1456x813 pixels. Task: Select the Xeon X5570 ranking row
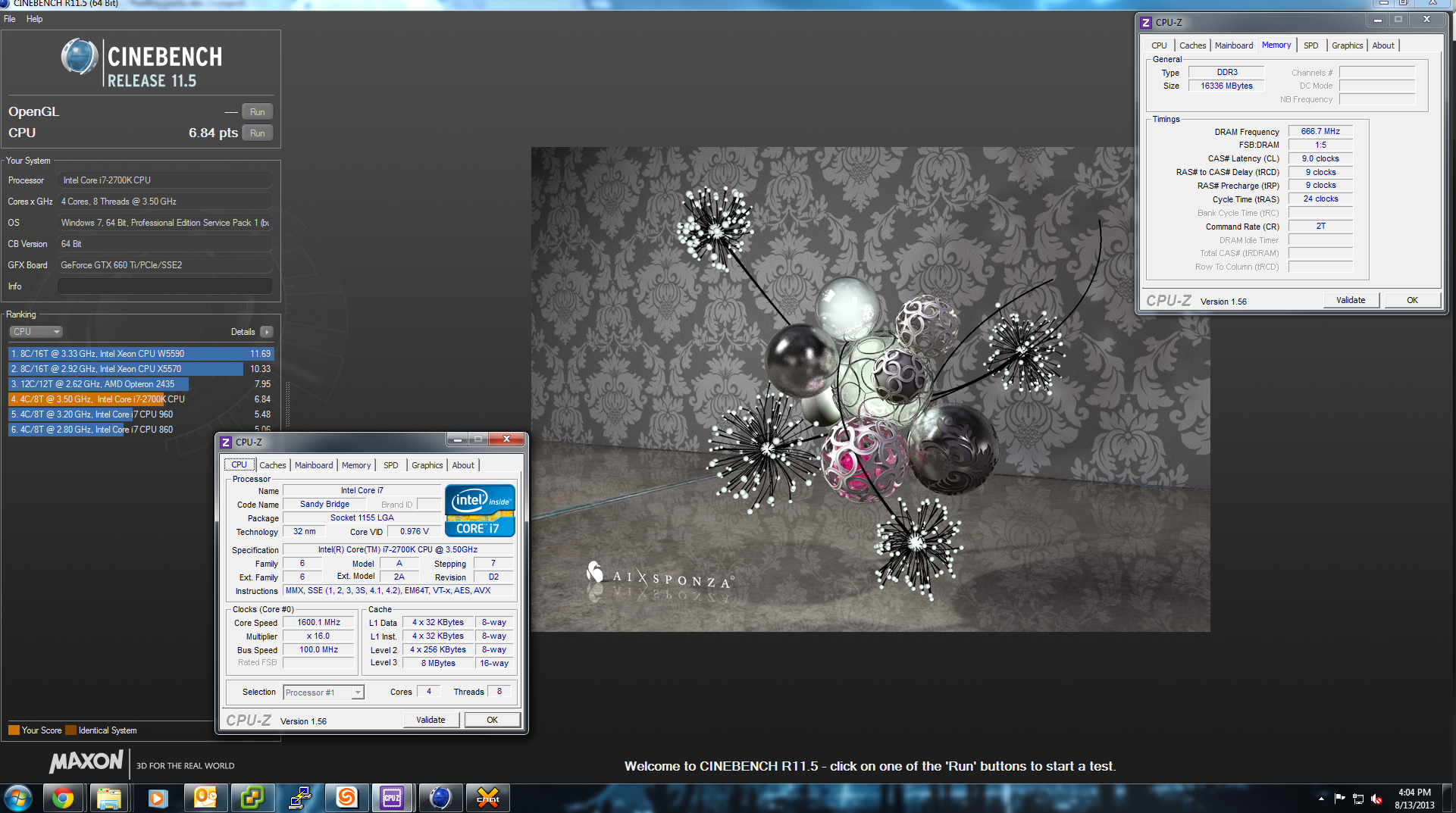point(141,369)
